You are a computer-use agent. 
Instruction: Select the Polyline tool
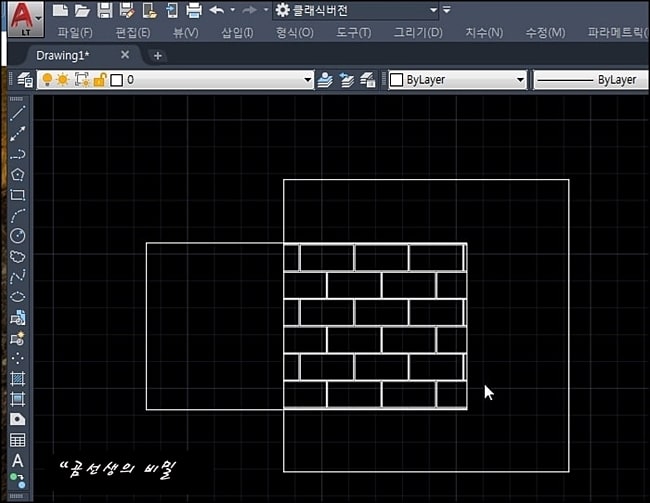pos(17,154)
